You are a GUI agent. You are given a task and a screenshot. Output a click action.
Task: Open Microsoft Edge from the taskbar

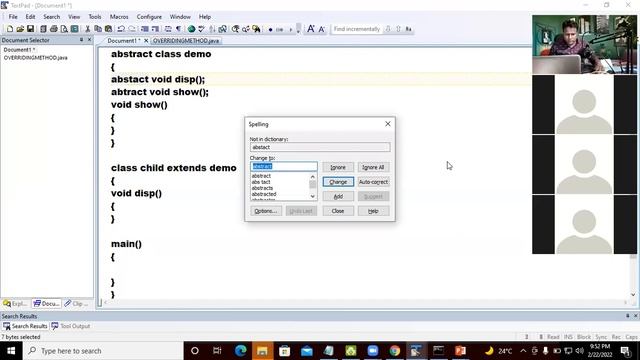(x=240, y=351)
